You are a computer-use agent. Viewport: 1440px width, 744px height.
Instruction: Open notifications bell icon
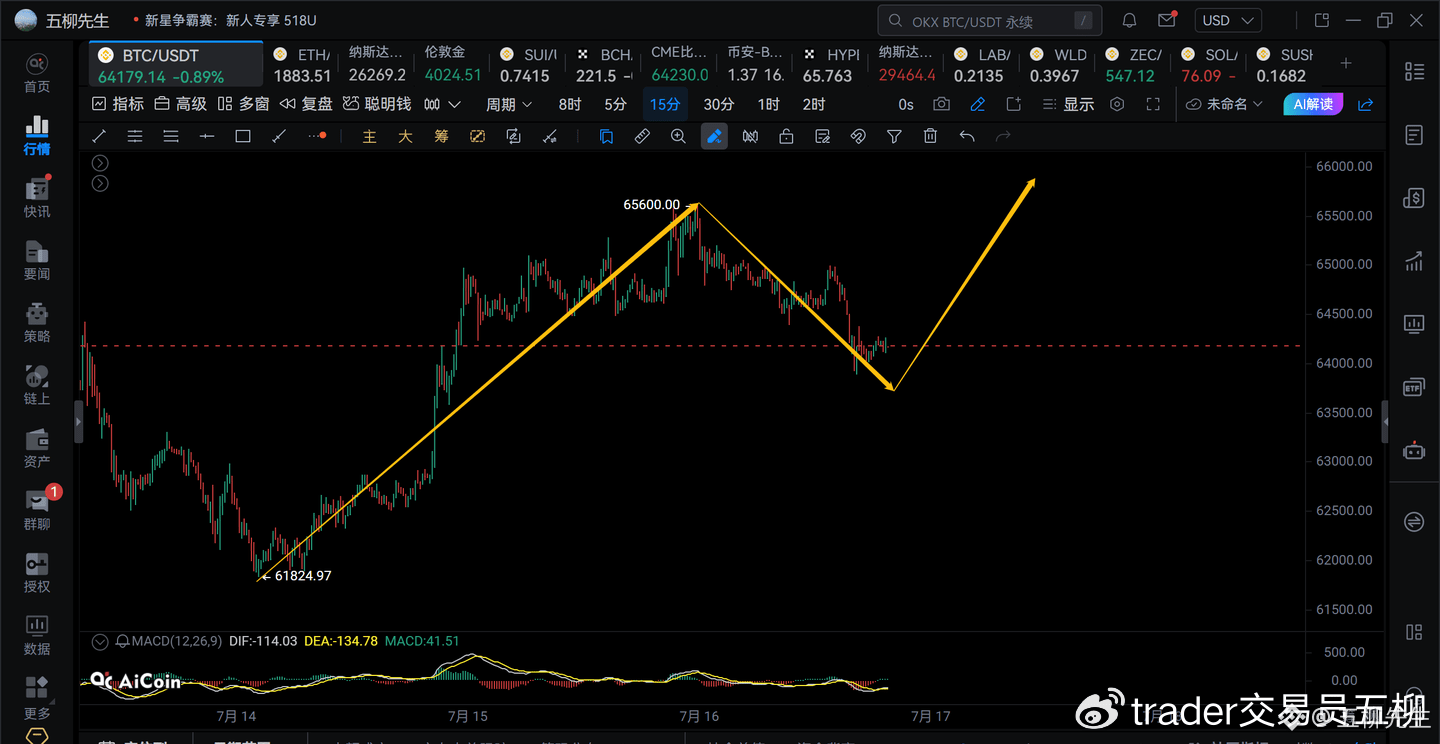pos(1129,20)
